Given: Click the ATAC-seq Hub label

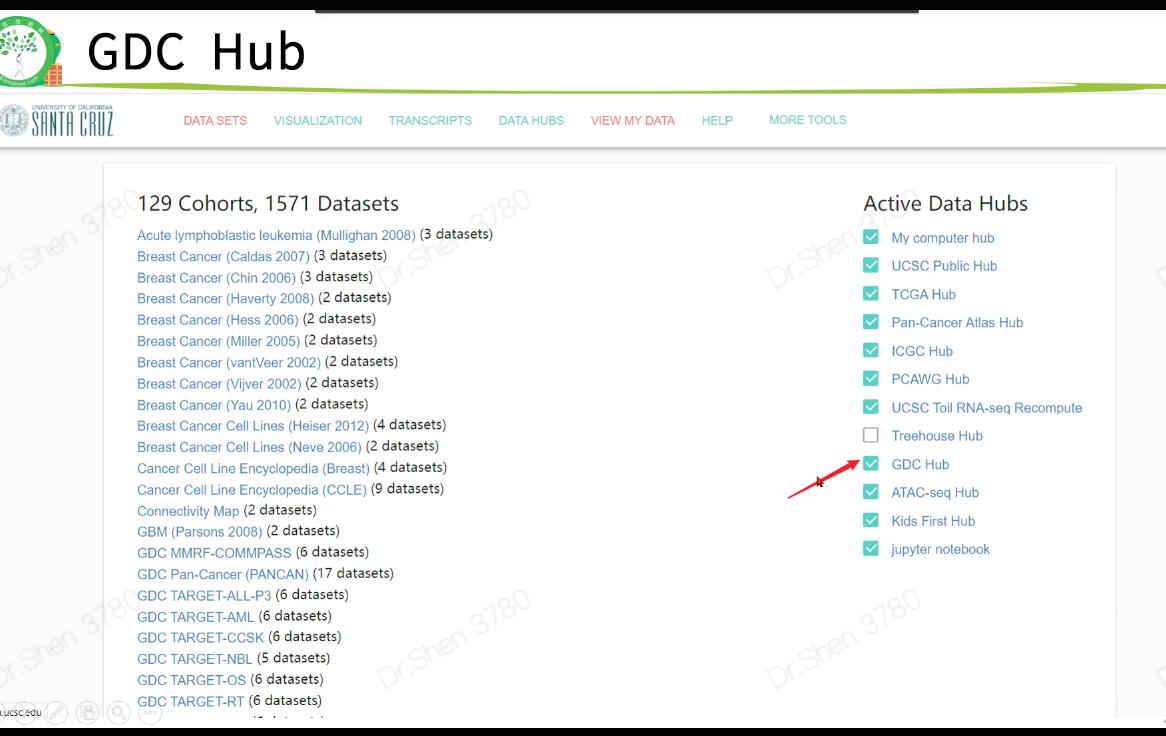Looking at the screenshot, I should pos(935,493).
